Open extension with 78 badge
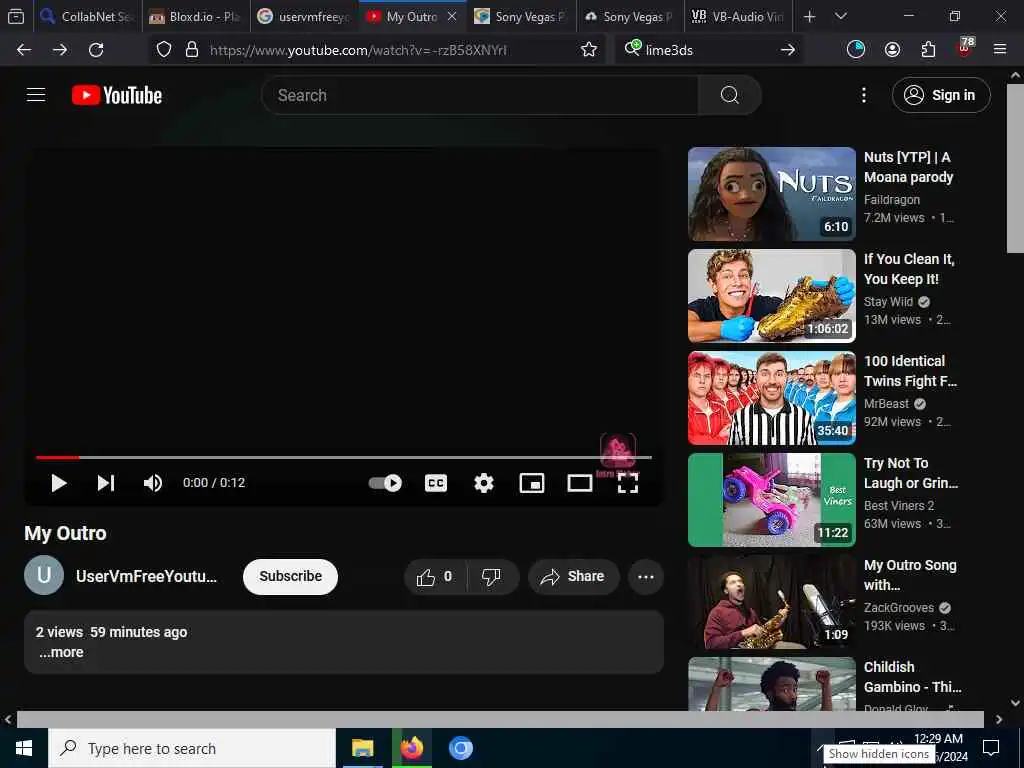 click(965, 48)
